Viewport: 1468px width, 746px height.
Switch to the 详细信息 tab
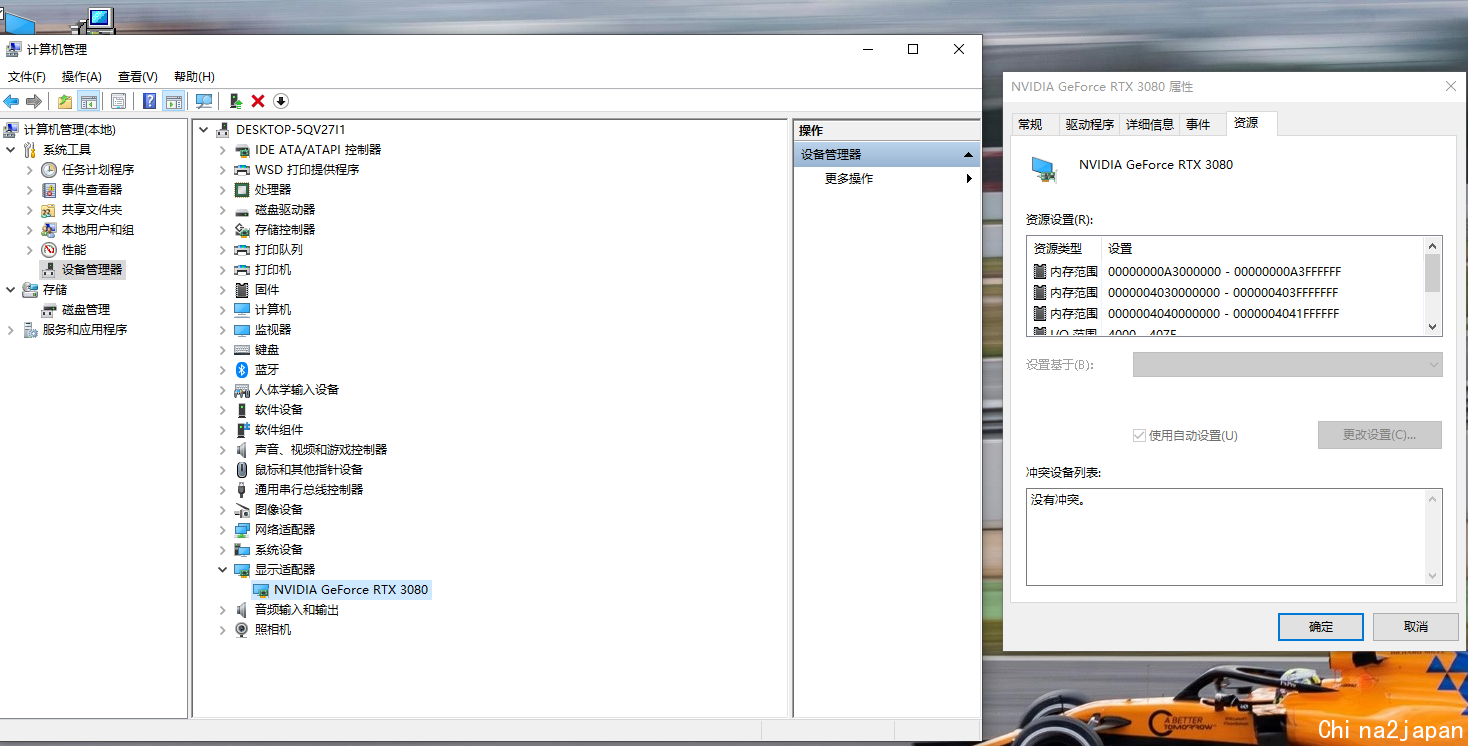pos(1150,124)
